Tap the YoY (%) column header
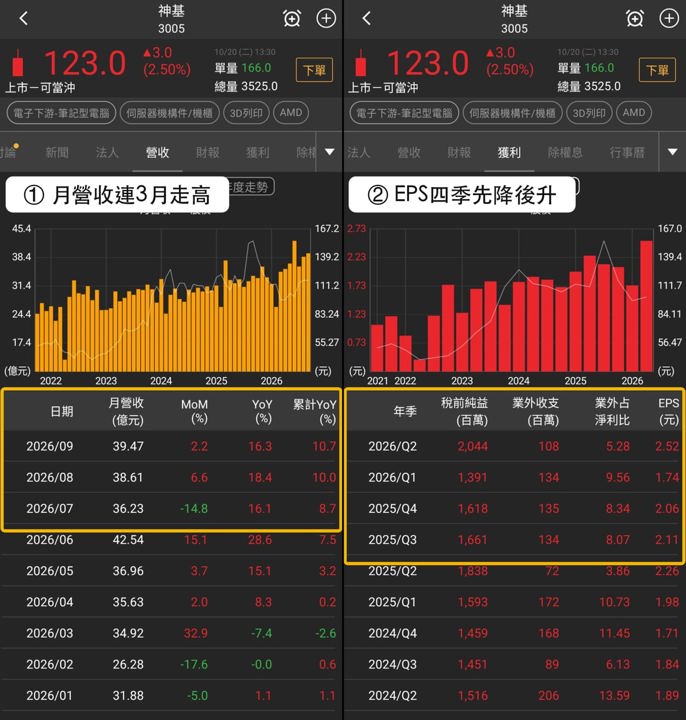The height and width of the screenshot is (720, 686). click(x=262, y=411)
